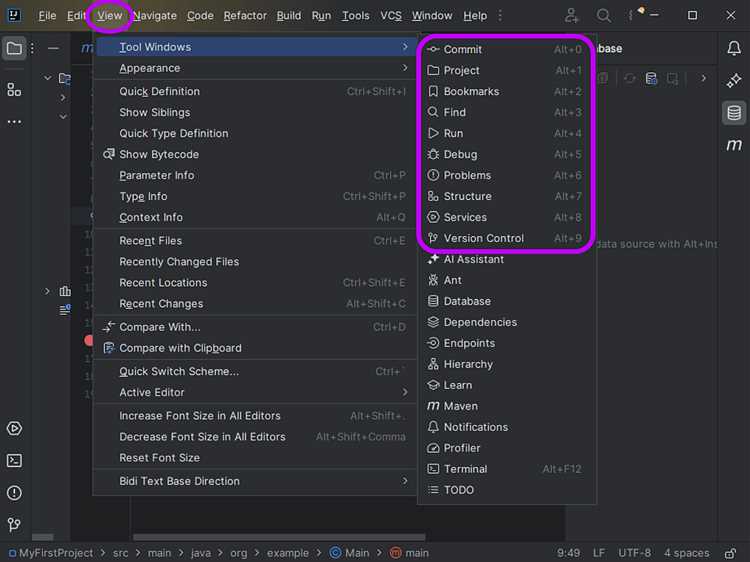This screenshot has width=750, height=562.
Task: Click the IntelliJ IDEA logo icon
Action: pyautogui.click(x=14, y=15)
